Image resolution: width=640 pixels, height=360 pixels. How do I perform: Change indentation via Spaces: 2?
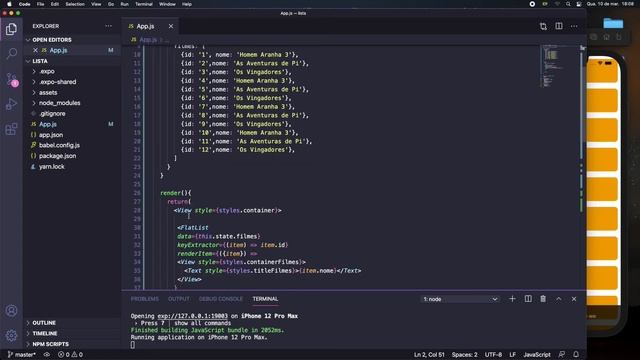pos(464,355)
